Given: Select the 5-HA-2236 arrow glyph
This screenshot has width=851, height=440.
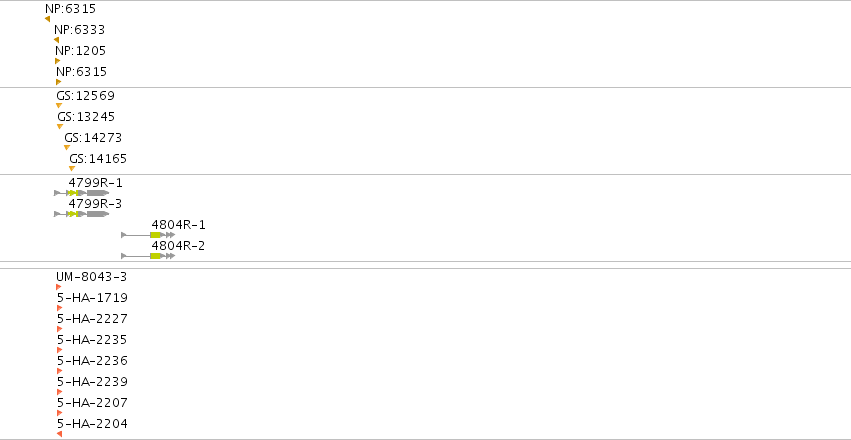Looking at the screenshot, I should pyautogui.click(x=60, y=371).
